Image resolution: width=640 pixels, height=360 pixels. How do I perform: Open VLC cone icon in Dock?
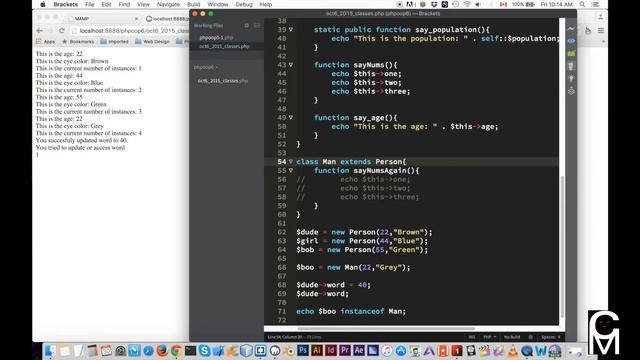tap(513, 351)
